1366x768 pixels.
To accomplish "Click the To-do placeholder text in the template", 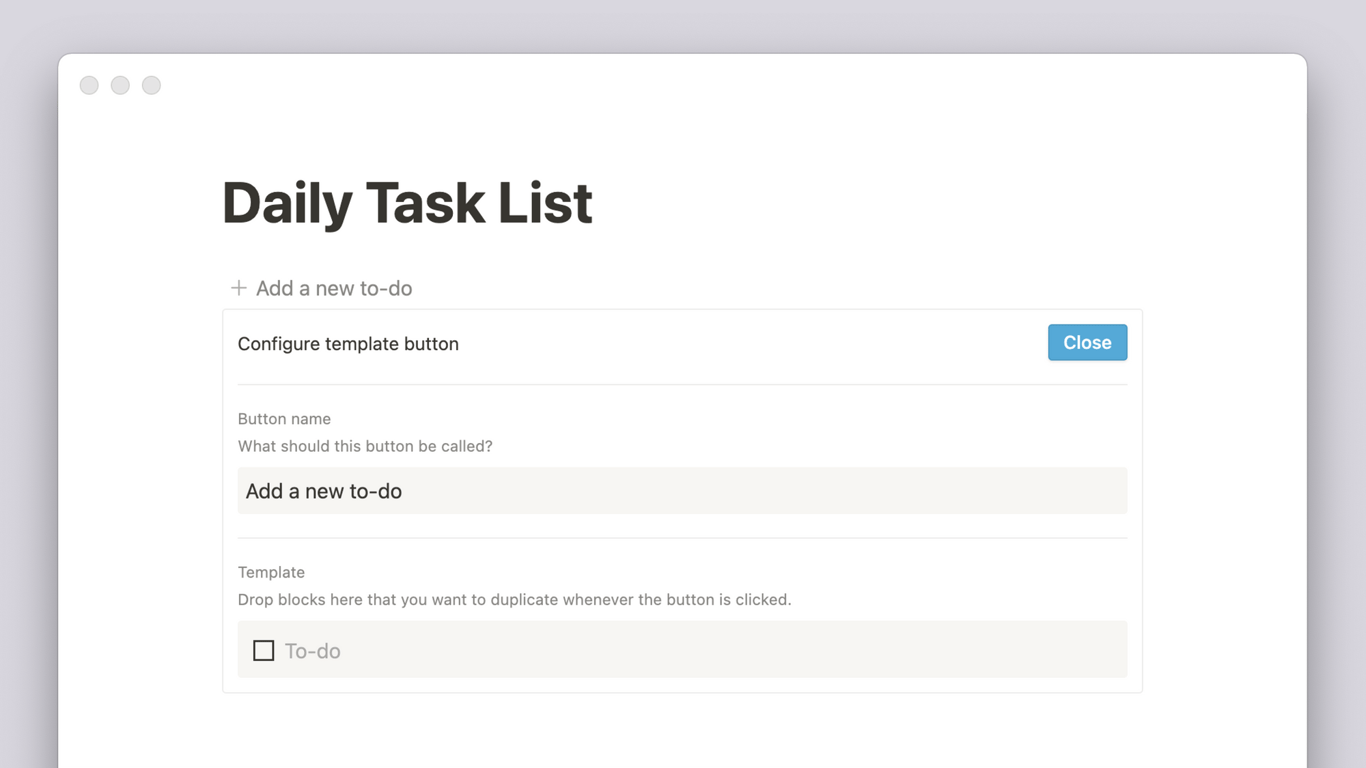I will pyautogui.click(x=313, y=651).
